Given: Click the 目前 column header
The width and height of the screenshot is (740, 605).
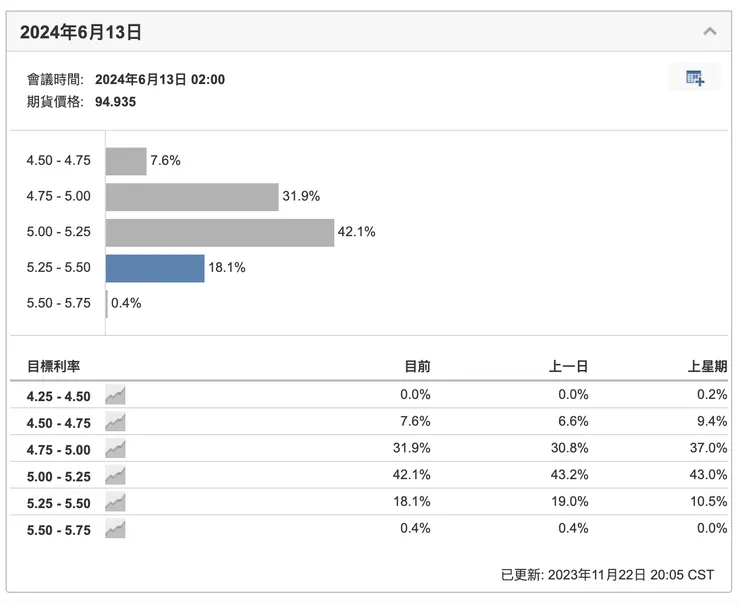Looking at the screenshot, I should click(416, 367).
